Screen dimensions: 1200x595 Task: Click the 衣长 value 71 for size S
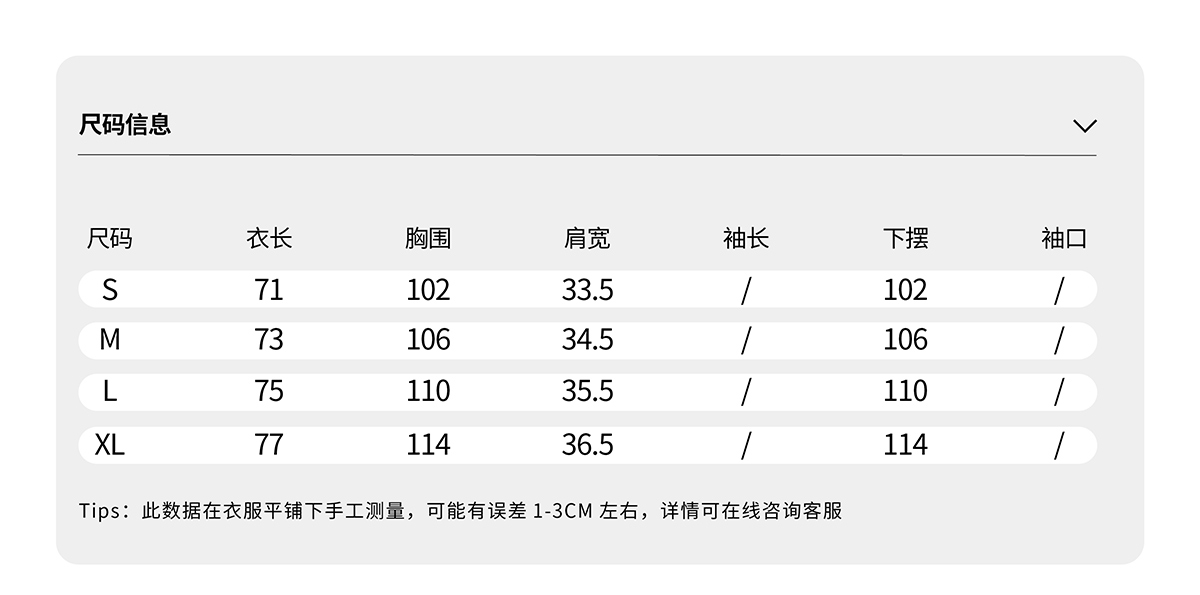tap(269, 290)
